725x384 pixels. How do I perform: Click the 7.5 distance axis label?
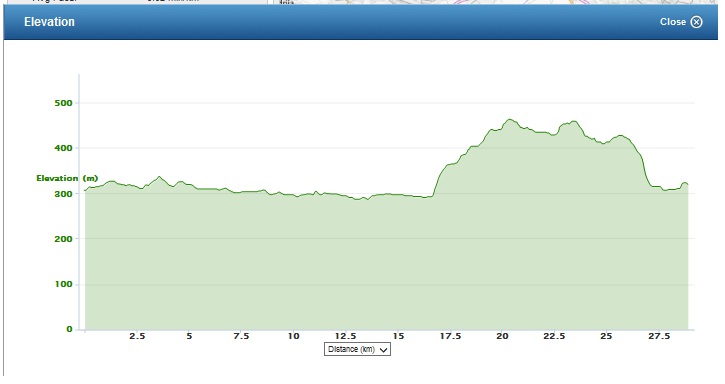(241, 336)
